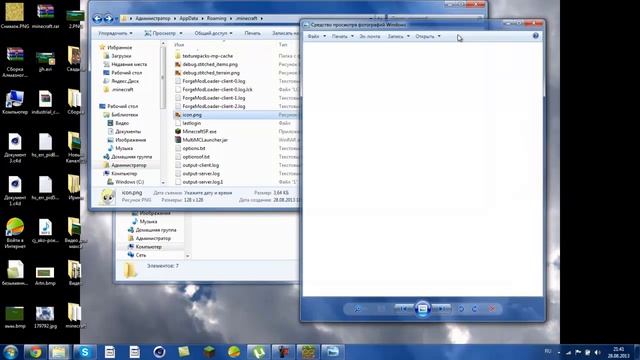640x360 pixels.
Task: Open Компьютер desktop icon
Action: click(x=15, y=102)
